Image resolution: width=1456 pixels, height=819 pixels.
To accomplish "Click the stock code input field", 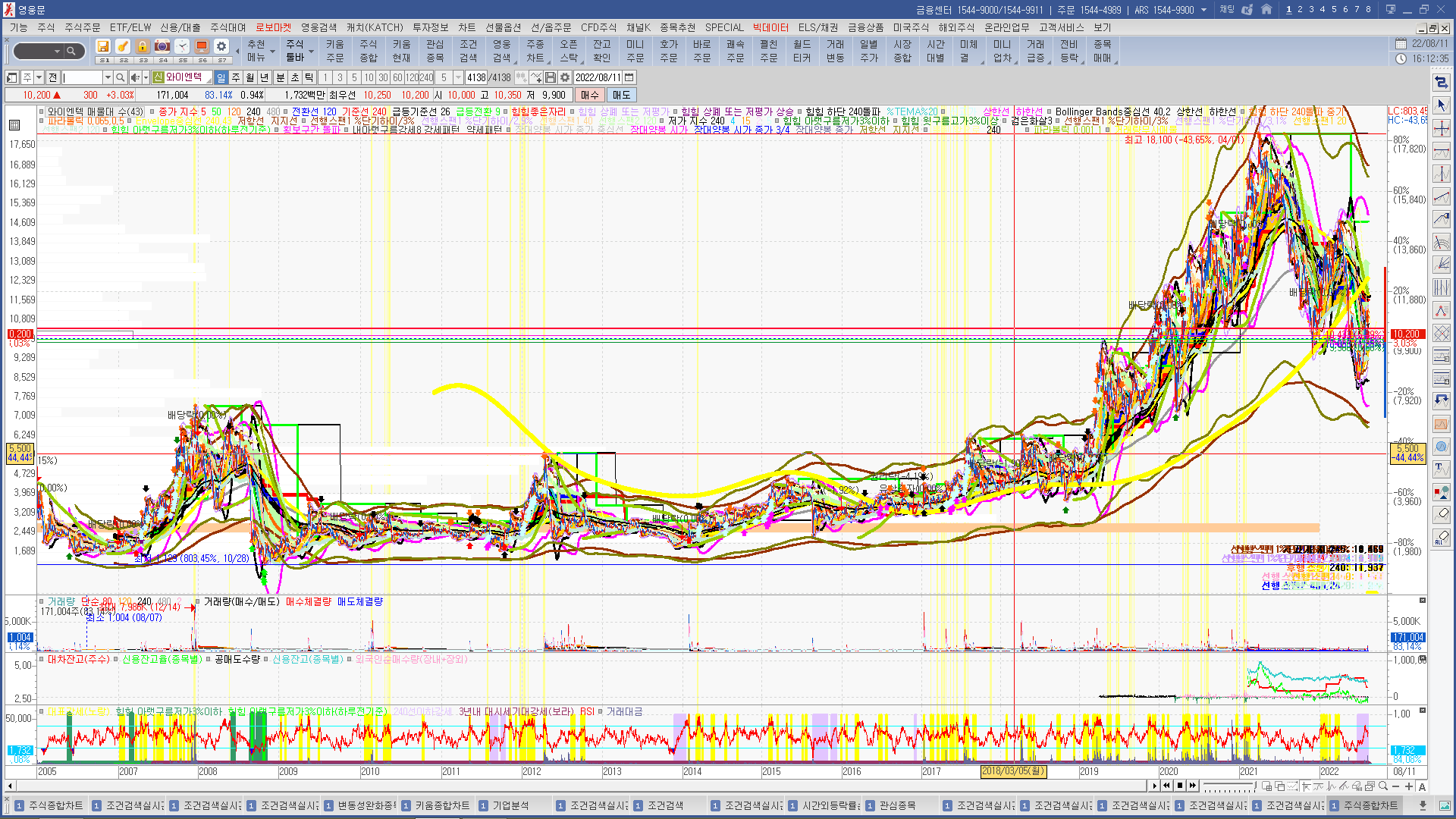I will pos(82,77).
